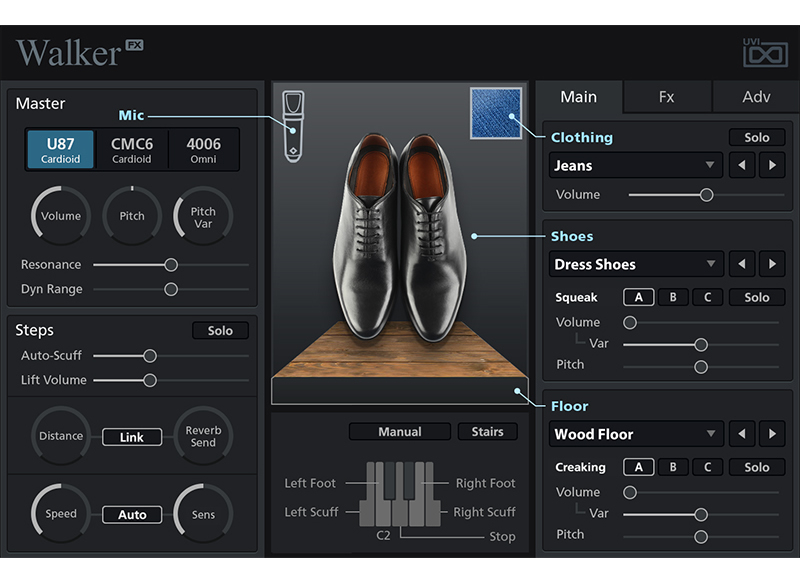Open the Dress Shoes dropdown
Screen dimensions: 800x588
[x=636, y=264]
